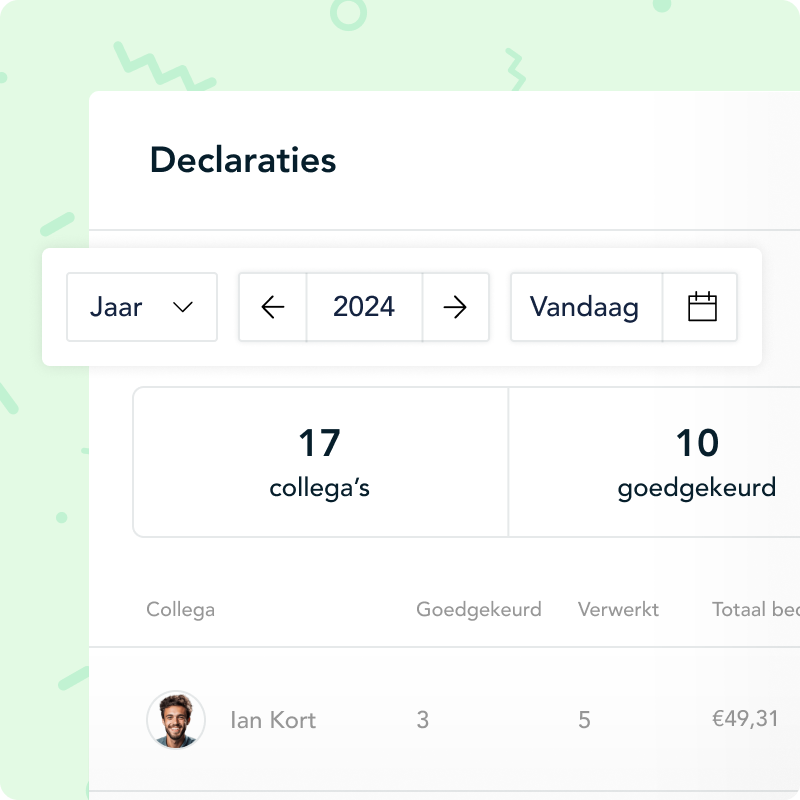Sort by the Collega column header

(180, 609)
